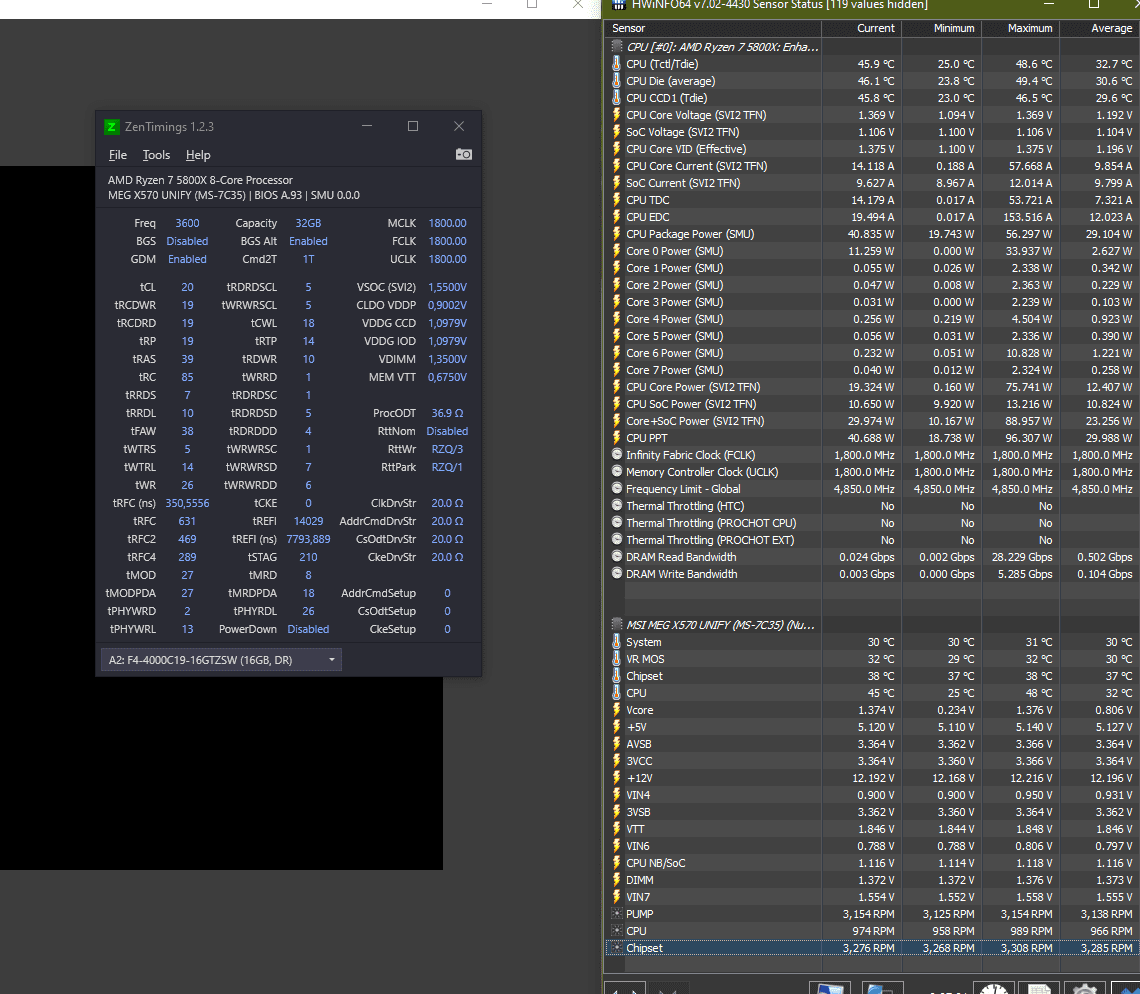Select the Frequency Limit - Global row
This screenshot has width=1140, height=994.
872,489
